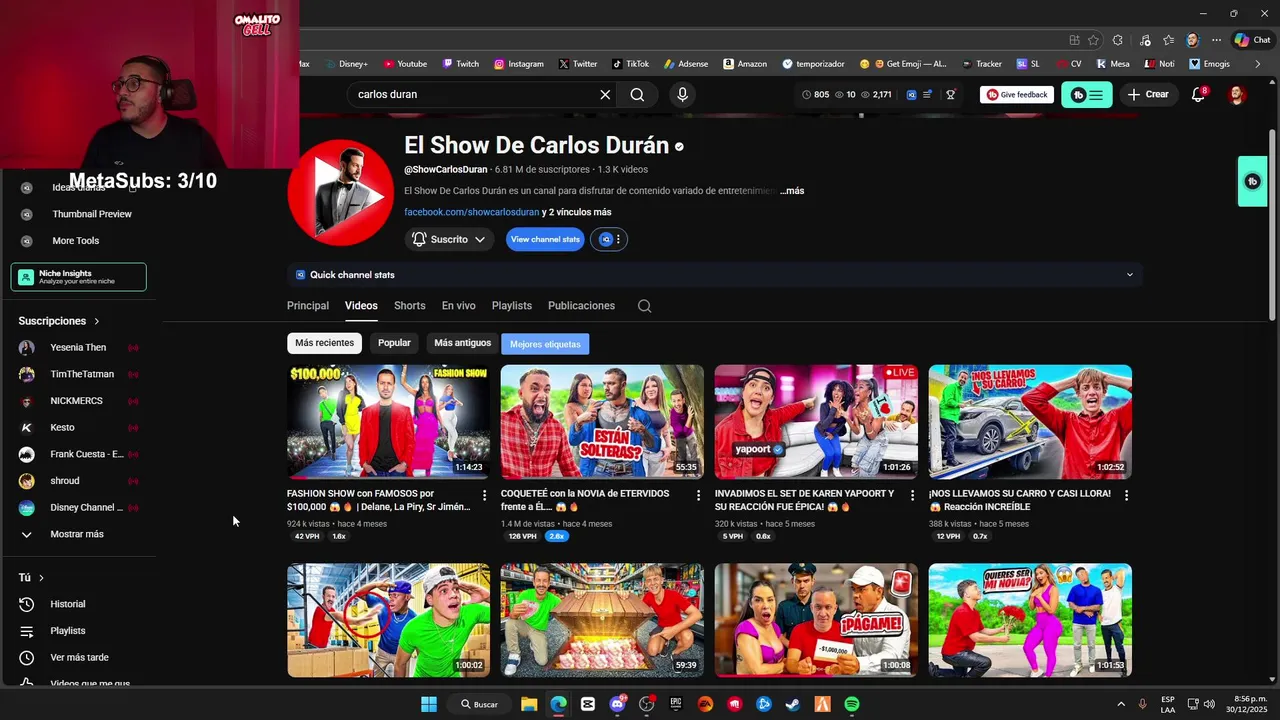Viewport: 1280px width, 720px height.
Task: Open Ver más tarde in sidebar
Action: click(x=80, y=657)
